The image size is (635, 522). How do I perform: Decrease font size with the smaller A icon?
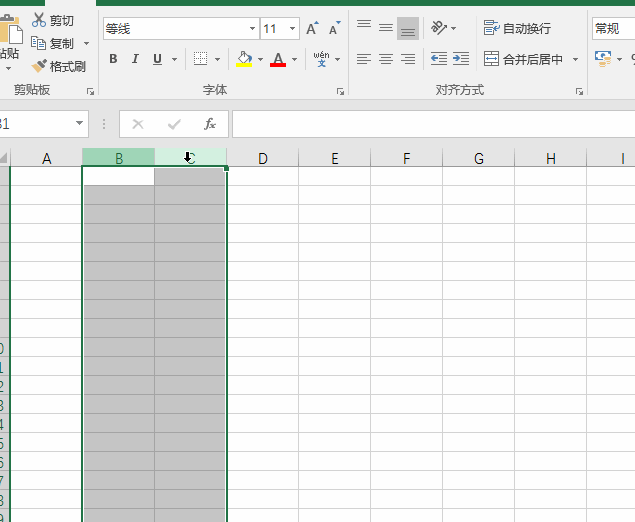332,29
